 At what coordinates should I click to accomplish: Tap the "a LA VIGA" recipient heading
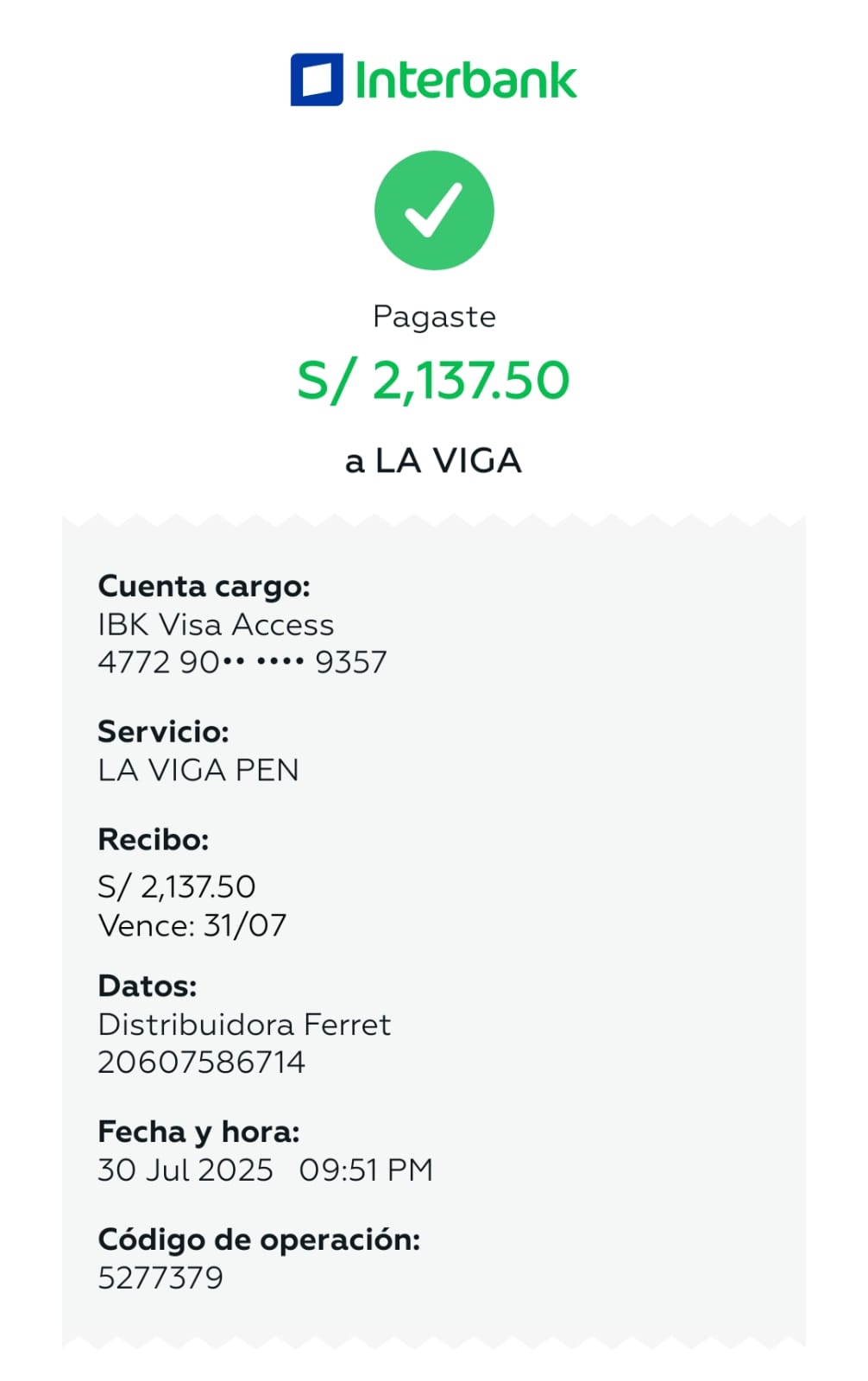tap(433, 461)
